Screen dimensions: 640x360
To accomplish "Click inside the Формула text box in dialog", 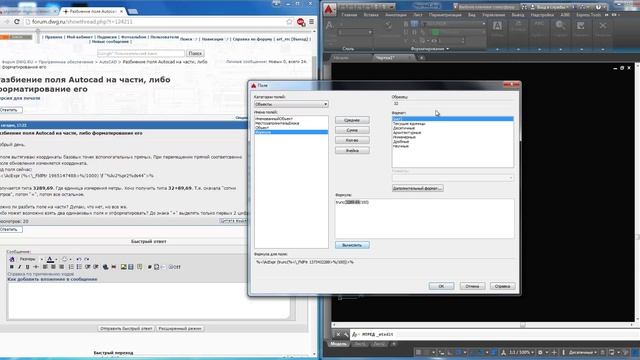I will click(424, 218).
